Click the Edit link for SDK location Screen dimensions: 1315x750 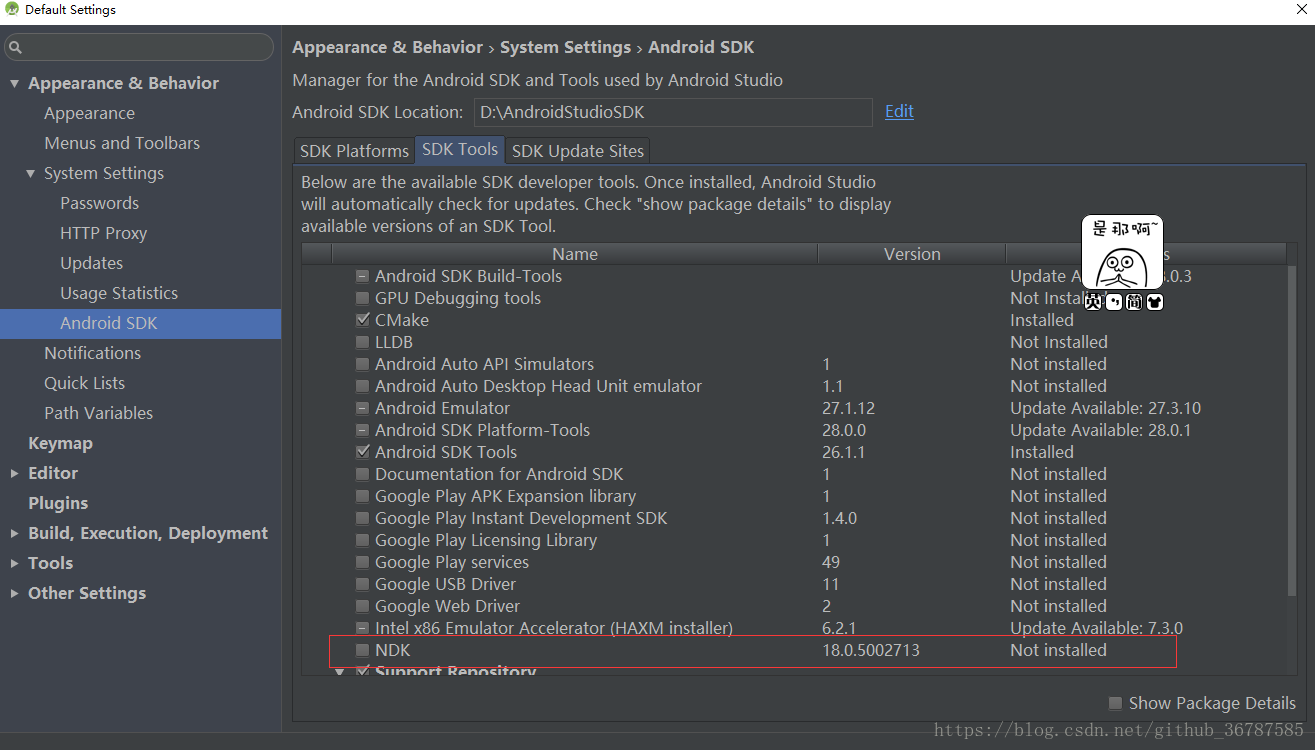(x=899, y=111)
